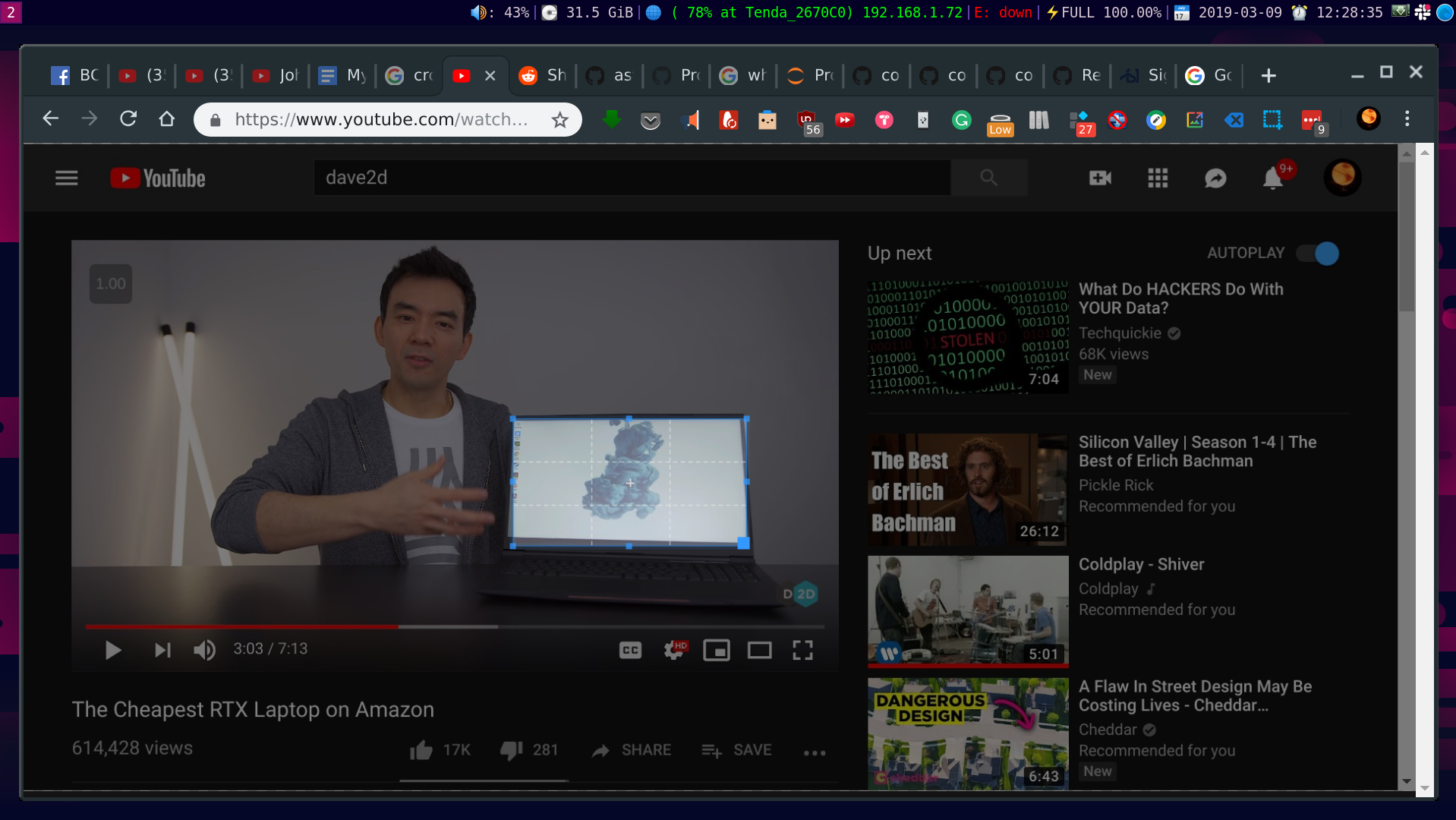Open 'What Do HACKERS Do With YOUR Data?' title
This screenshot has width=1456, height=820.
(x=1181, y=298)
